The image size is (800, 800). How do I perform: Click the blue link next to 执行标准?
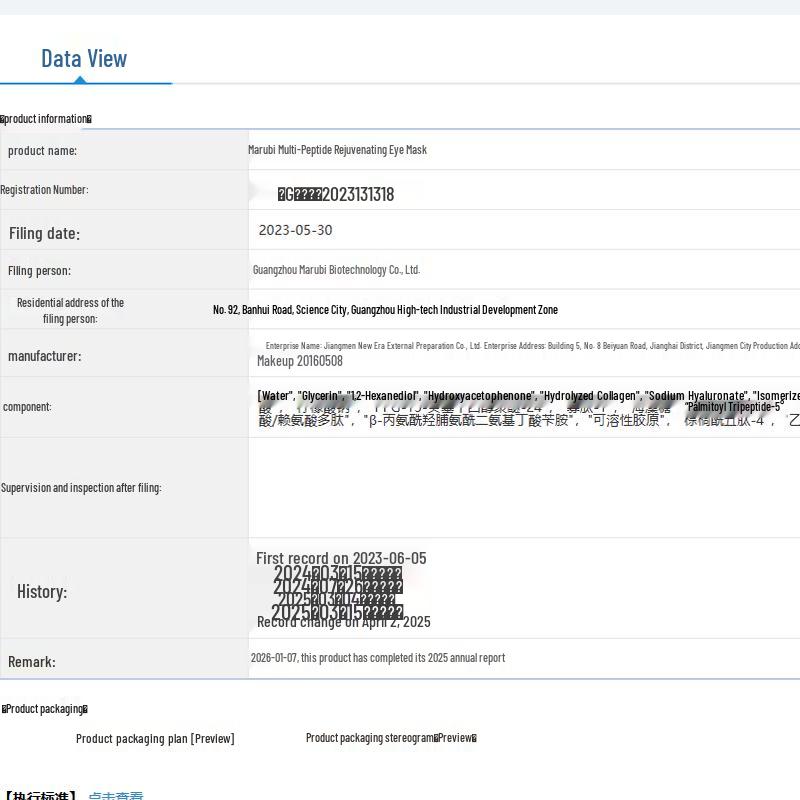116,795
